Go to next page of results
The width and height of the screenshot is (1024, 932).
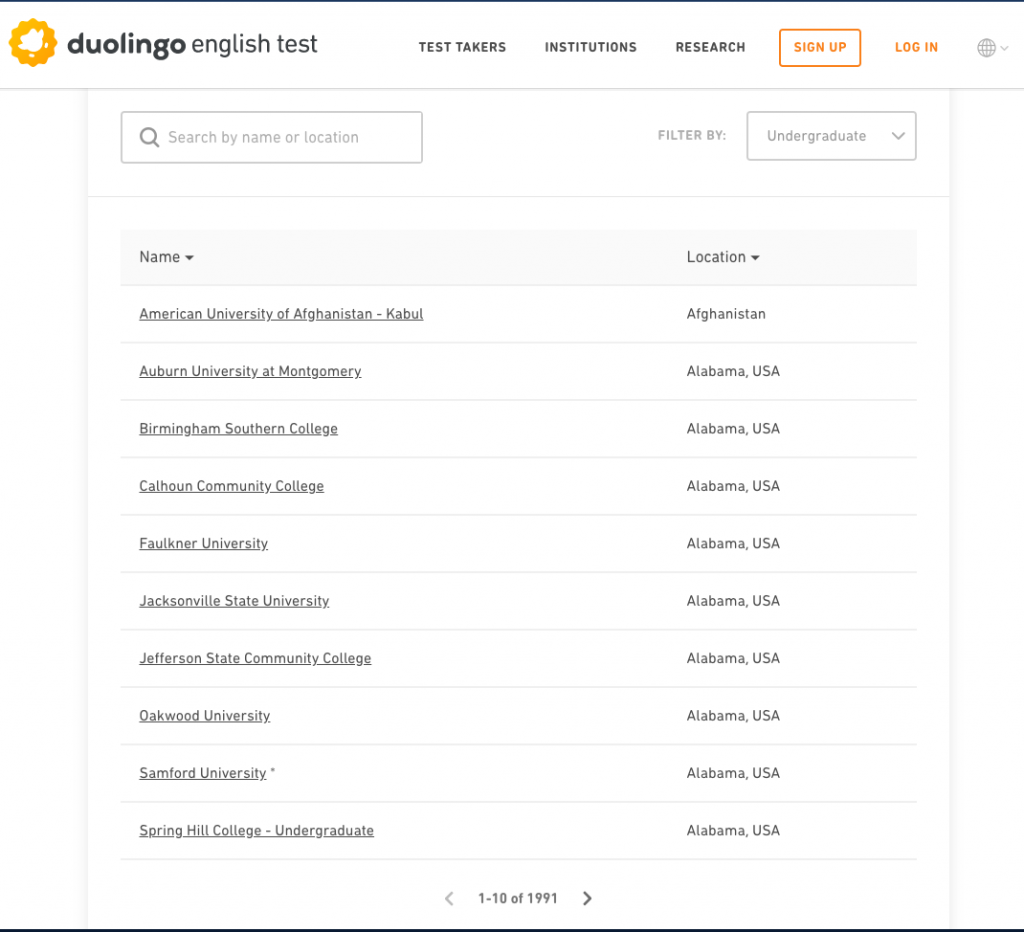[587, 898]
